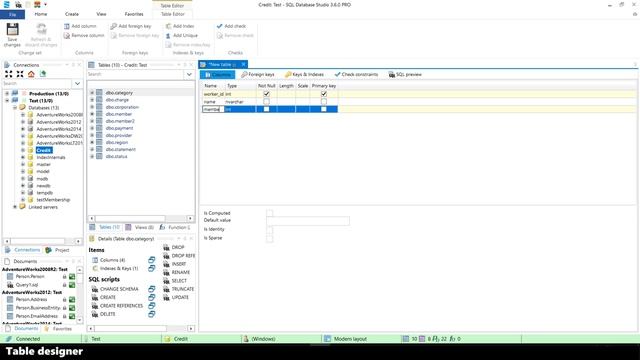Click the Default value input field
Screen dimensions: 640x360
click(308, 221)
